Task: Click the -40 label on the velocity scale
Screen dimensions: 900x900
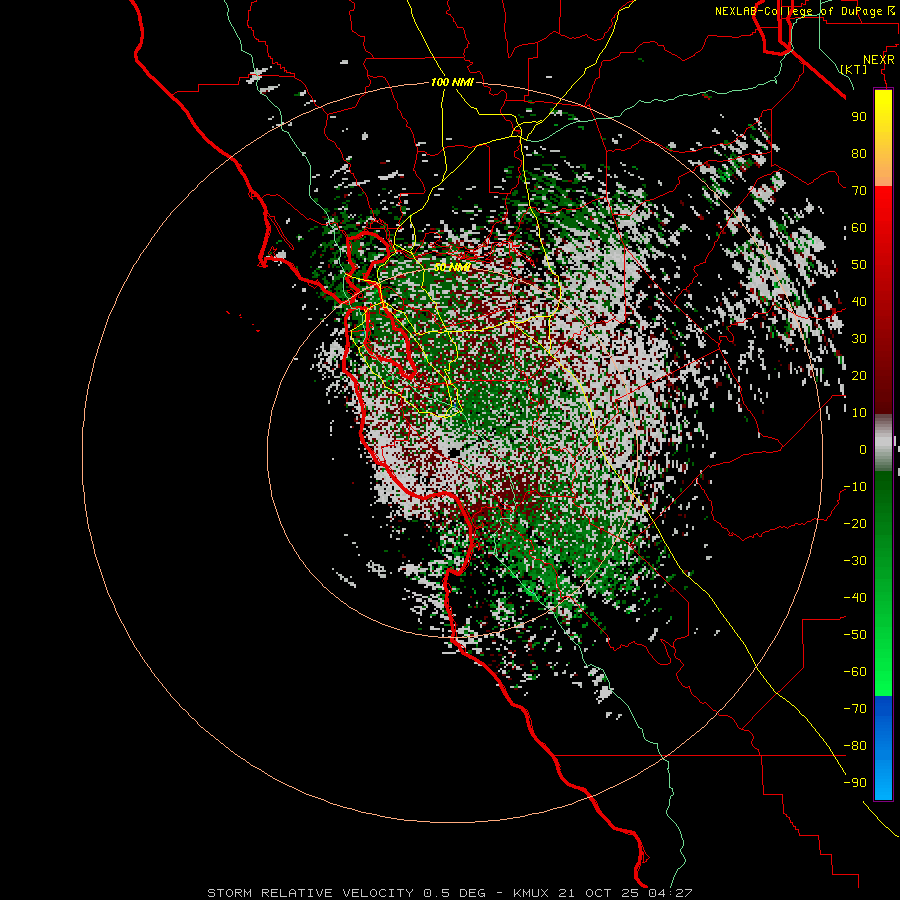Action: 855,598
